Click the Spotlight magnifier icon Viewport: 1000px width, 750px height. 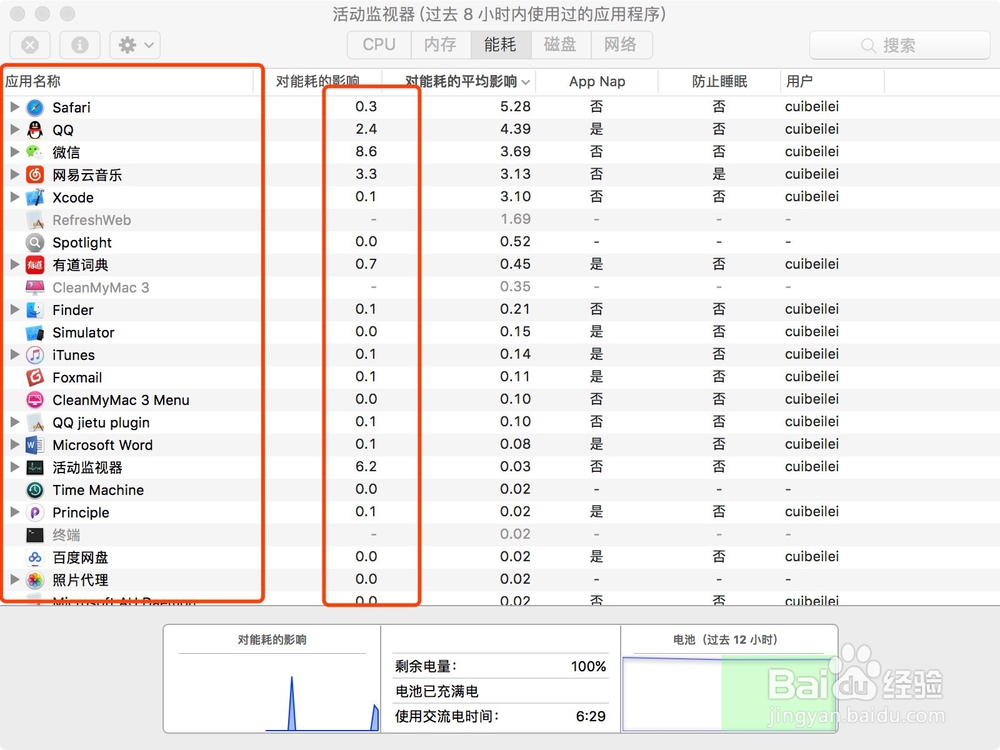(x=35, y=242)
